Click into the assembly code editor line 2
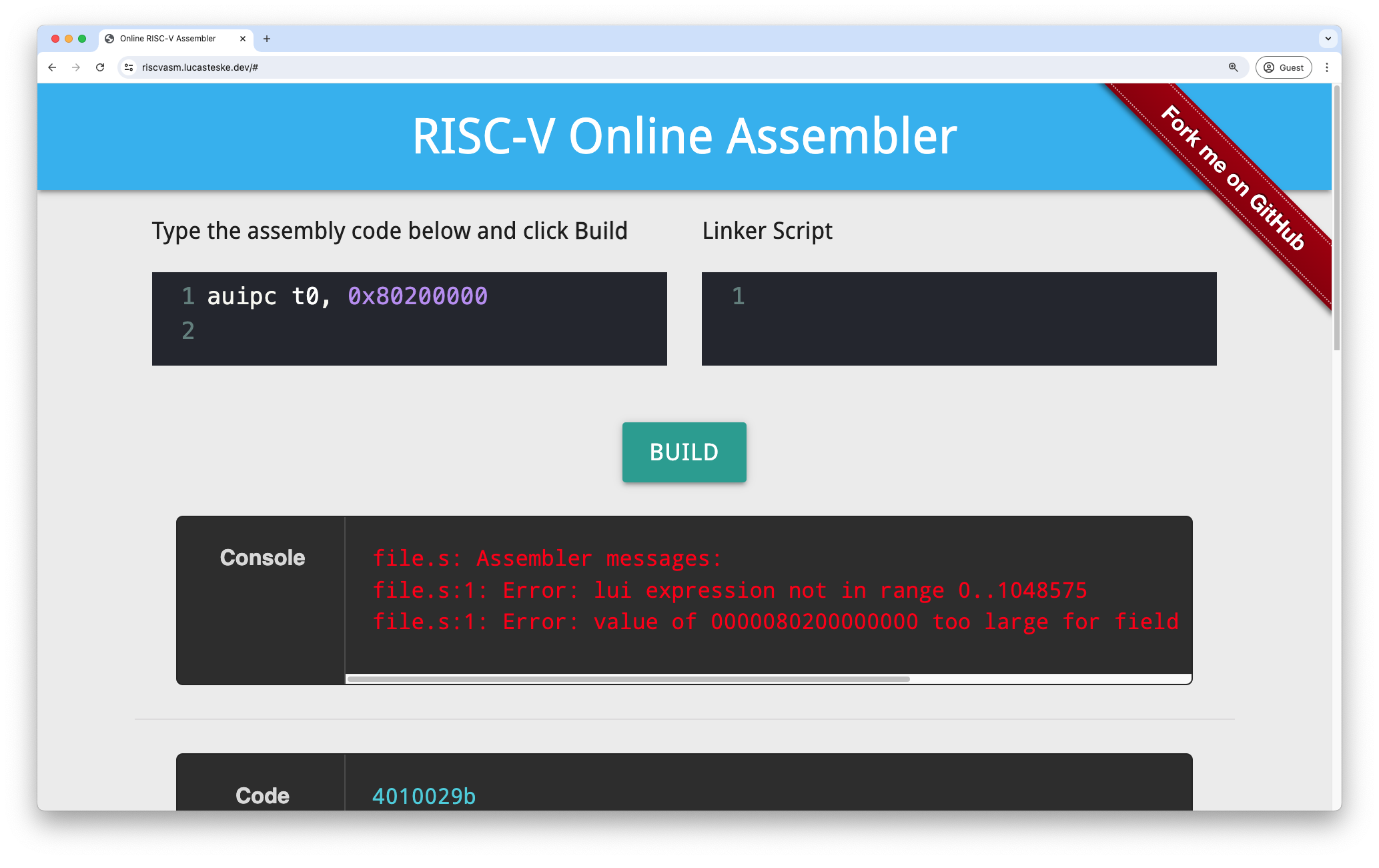The height and width of the screenshot is (868, 1379). click(x=410, y=331)
